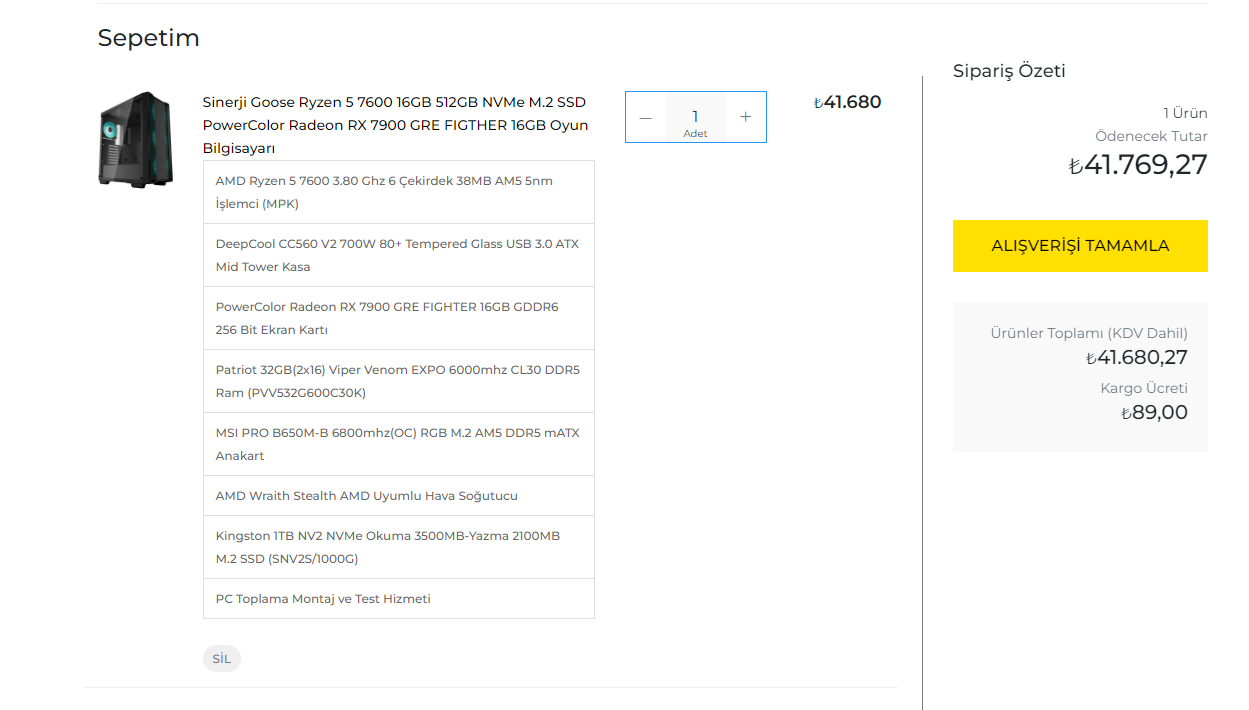Click the Sepetim heading
This screenshot has height=710, width=1249.
[x=149, y=38]
